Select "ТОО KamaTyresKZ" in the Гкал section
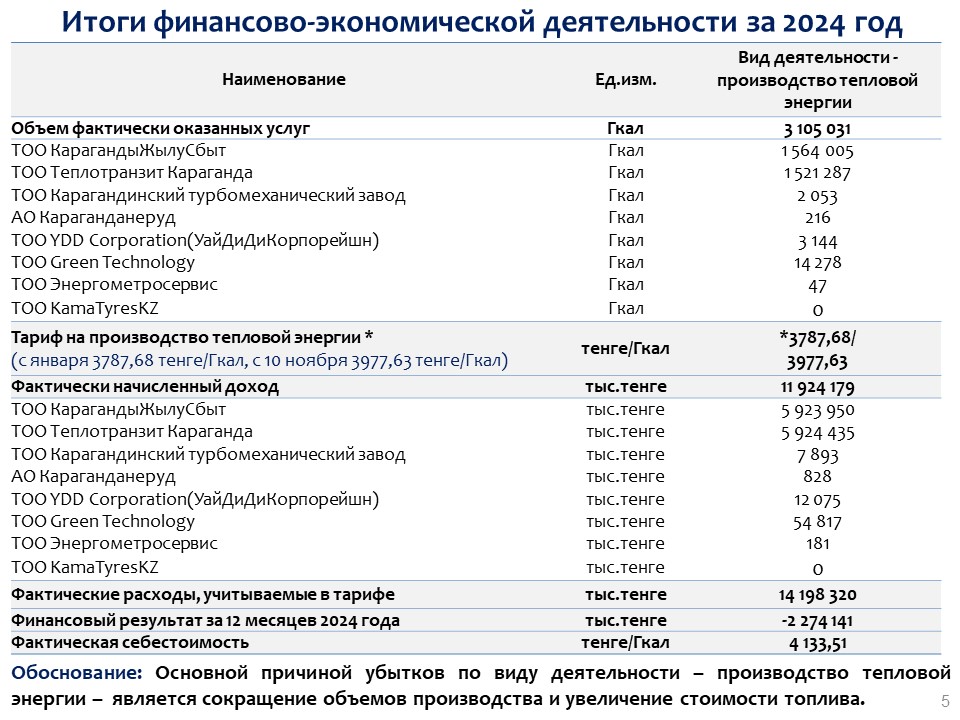The image size is (960, 720). click(x=84, y=308)
